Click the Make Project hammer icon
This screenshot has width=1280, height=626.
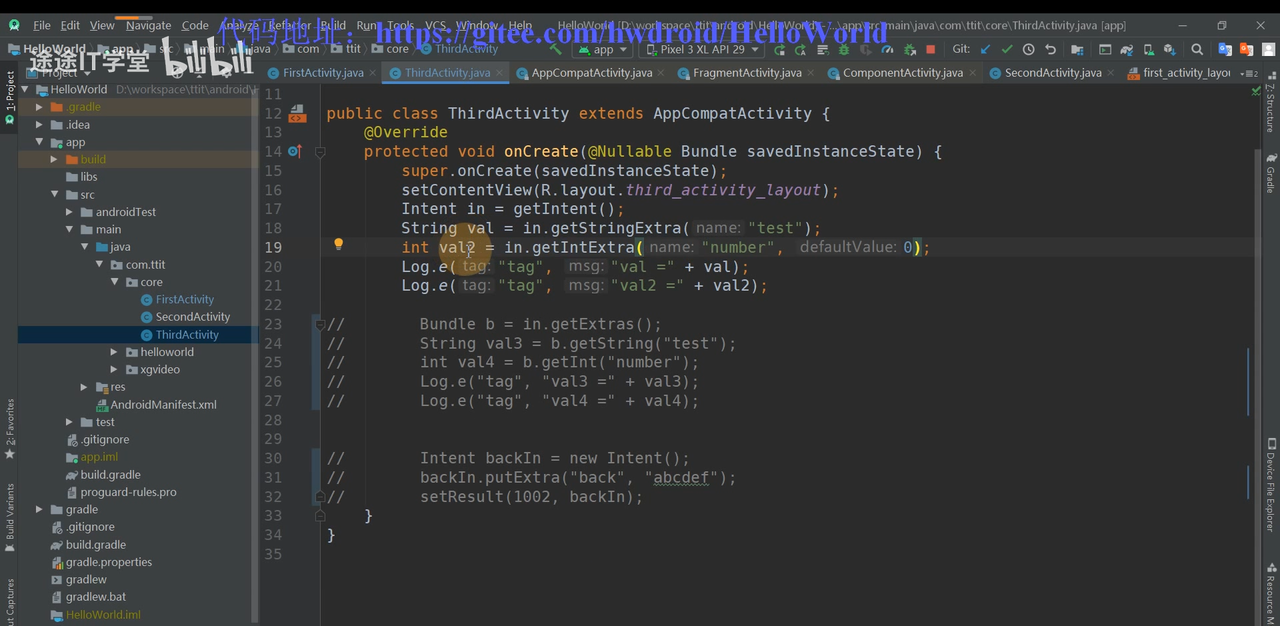click(556, 49)
